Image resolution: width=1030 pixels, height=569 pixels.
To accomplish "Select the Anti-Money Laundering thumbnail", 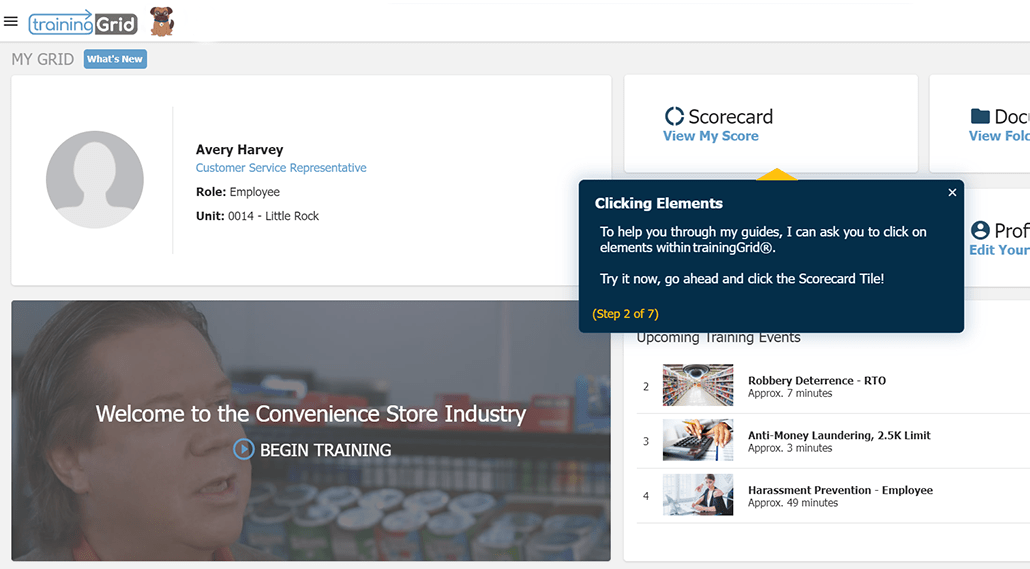I will (x=697, y=440).
